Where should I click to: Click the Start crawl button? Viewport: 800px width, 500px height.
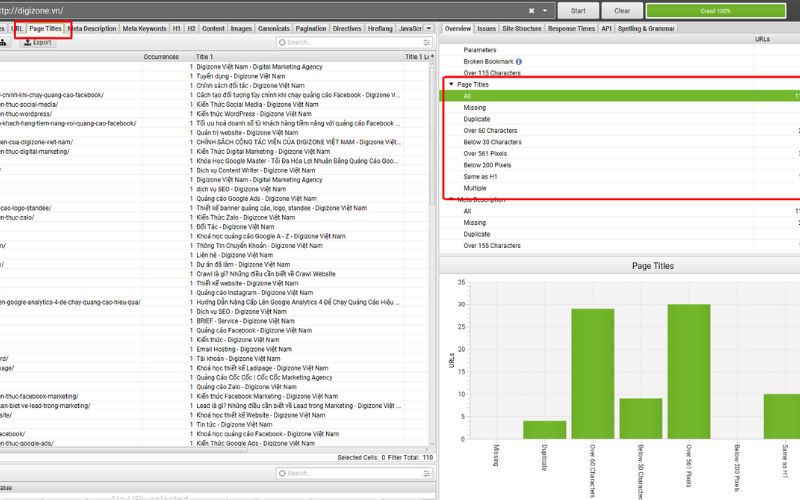click(x=578, y=11)
